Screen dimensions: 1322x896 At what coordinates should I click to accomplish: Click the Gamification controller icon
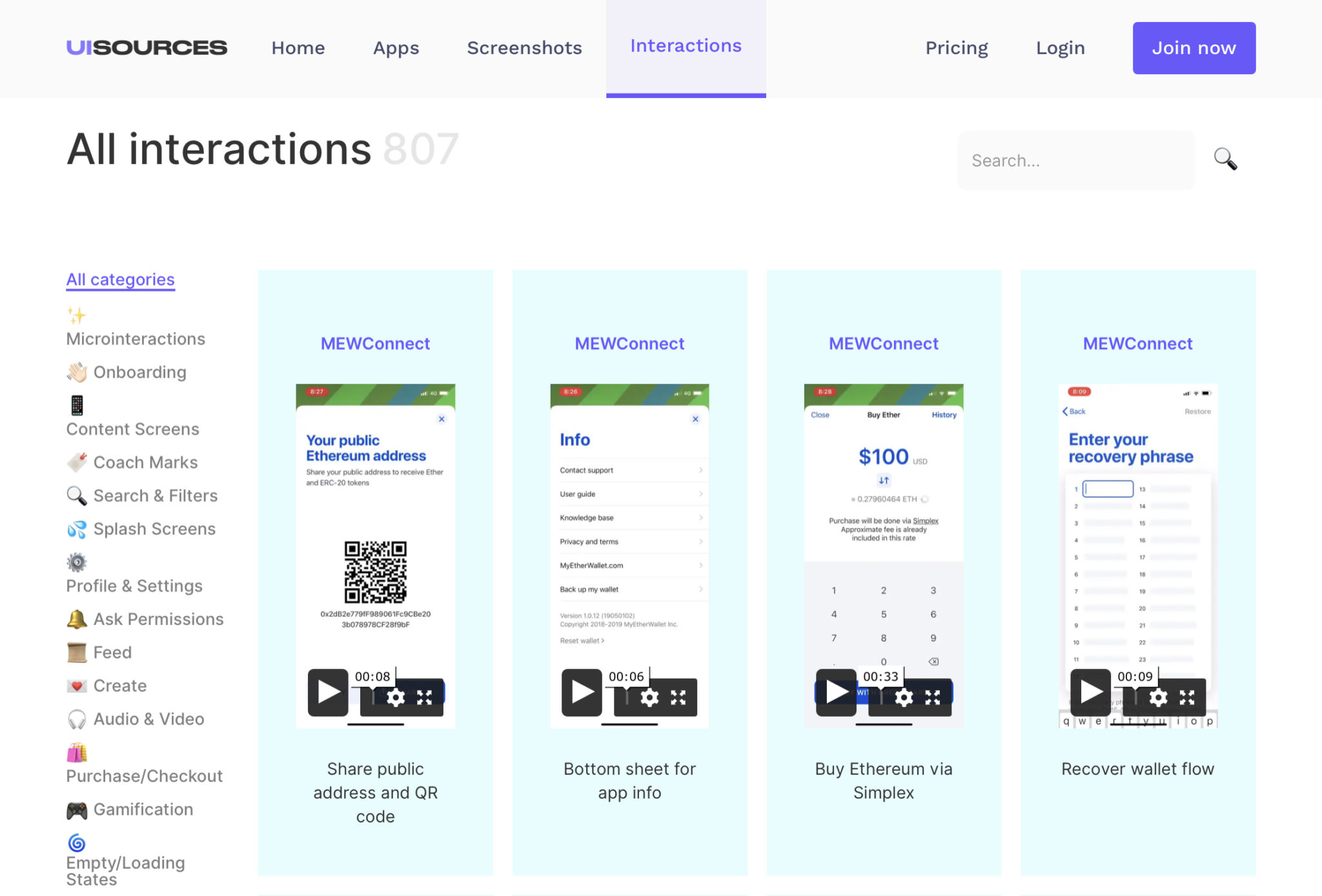pyautogui.click(x=77, y=809)
